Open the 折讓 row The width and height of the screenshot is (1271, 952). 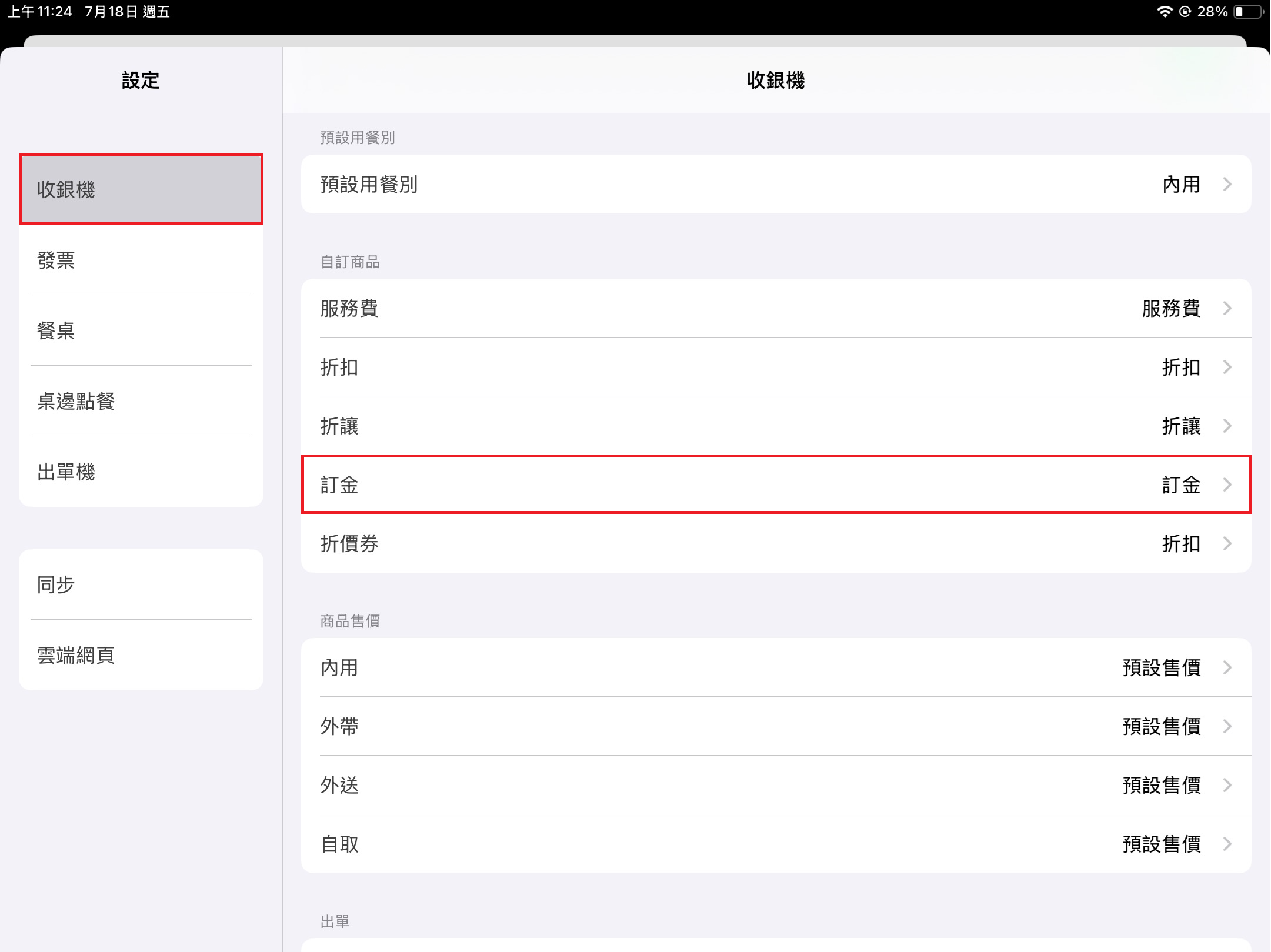point(775,426)
